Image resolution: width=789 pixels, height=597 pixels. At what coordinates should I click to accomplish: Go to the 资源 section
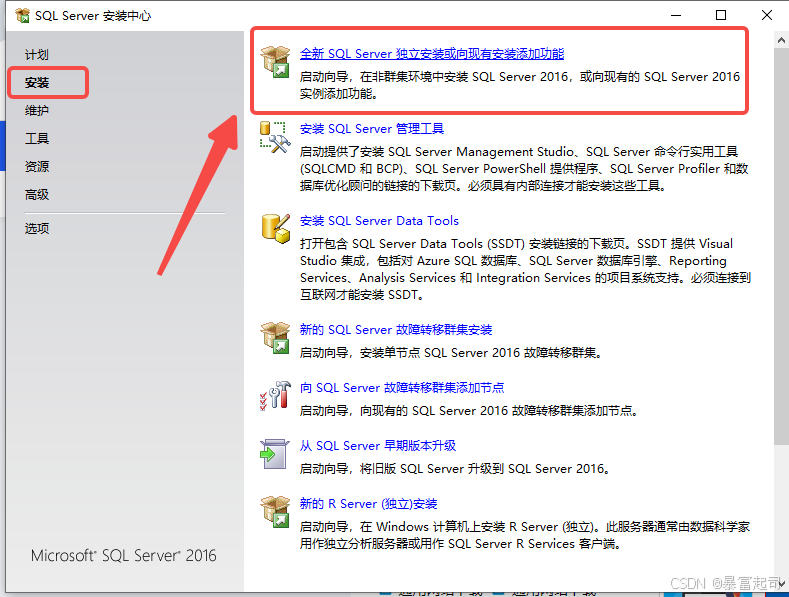(x=37, y=167)
